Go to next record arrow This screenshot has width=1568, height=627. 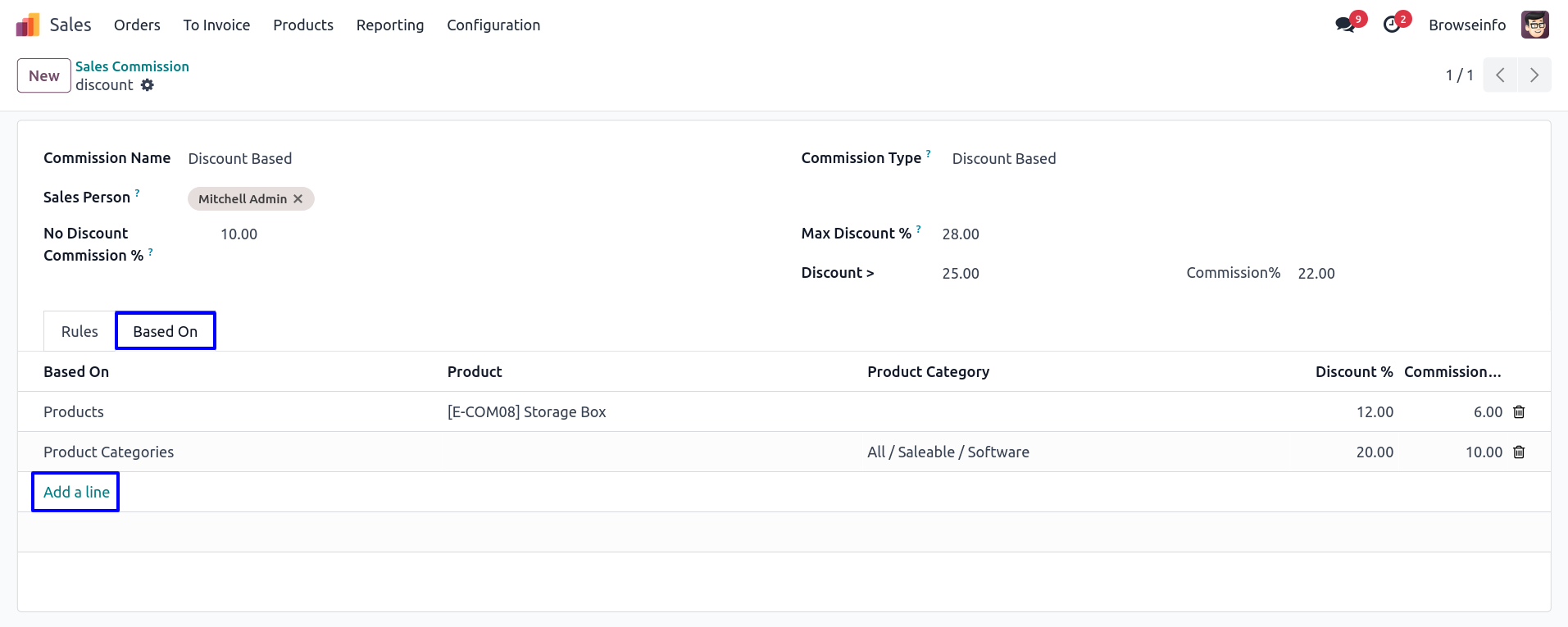[x=1534, y=75]
